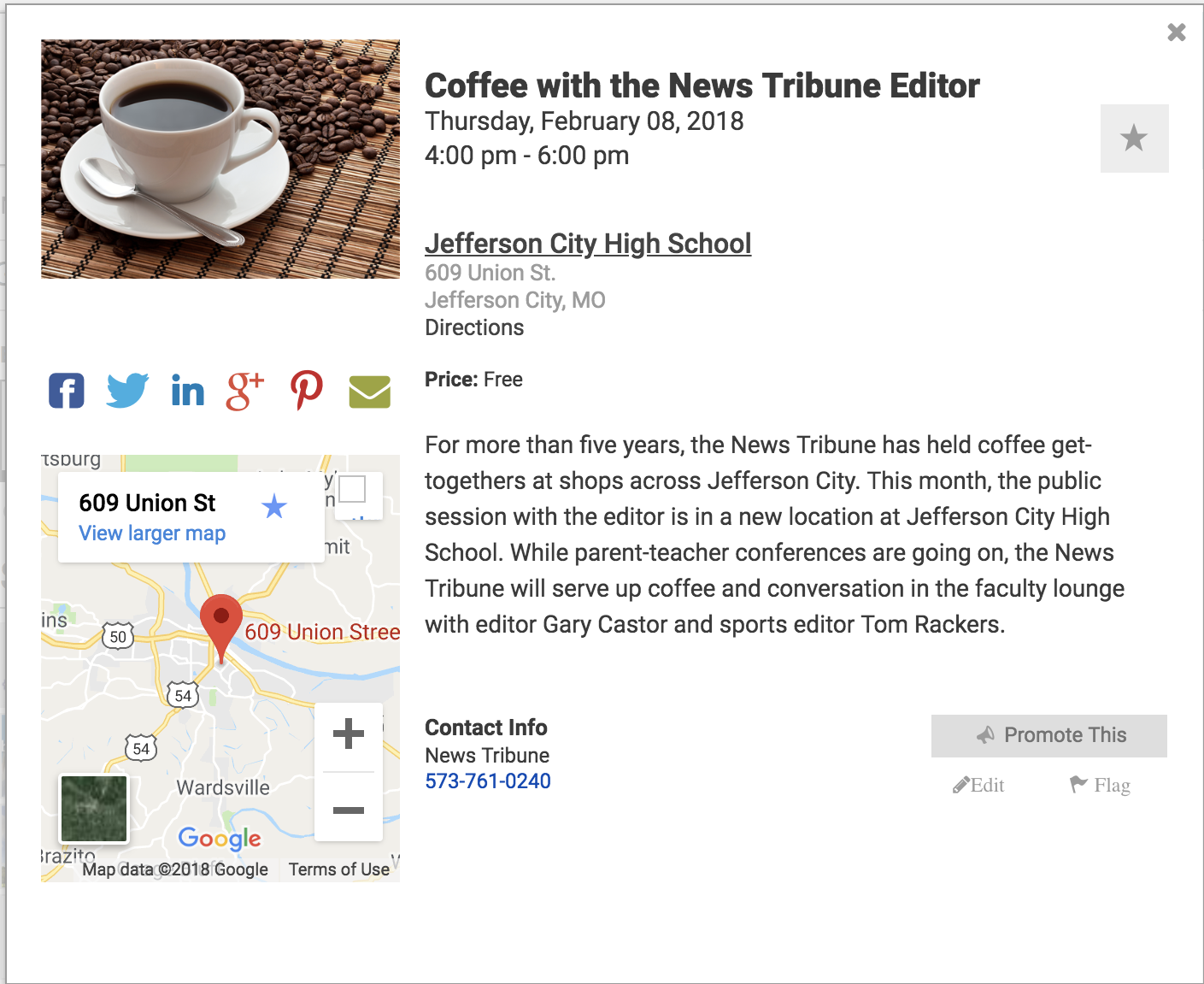Share the event on LinkedIn
This screenshot has width=1204, height=984.
pyautogui.click(x=187, y=391)
